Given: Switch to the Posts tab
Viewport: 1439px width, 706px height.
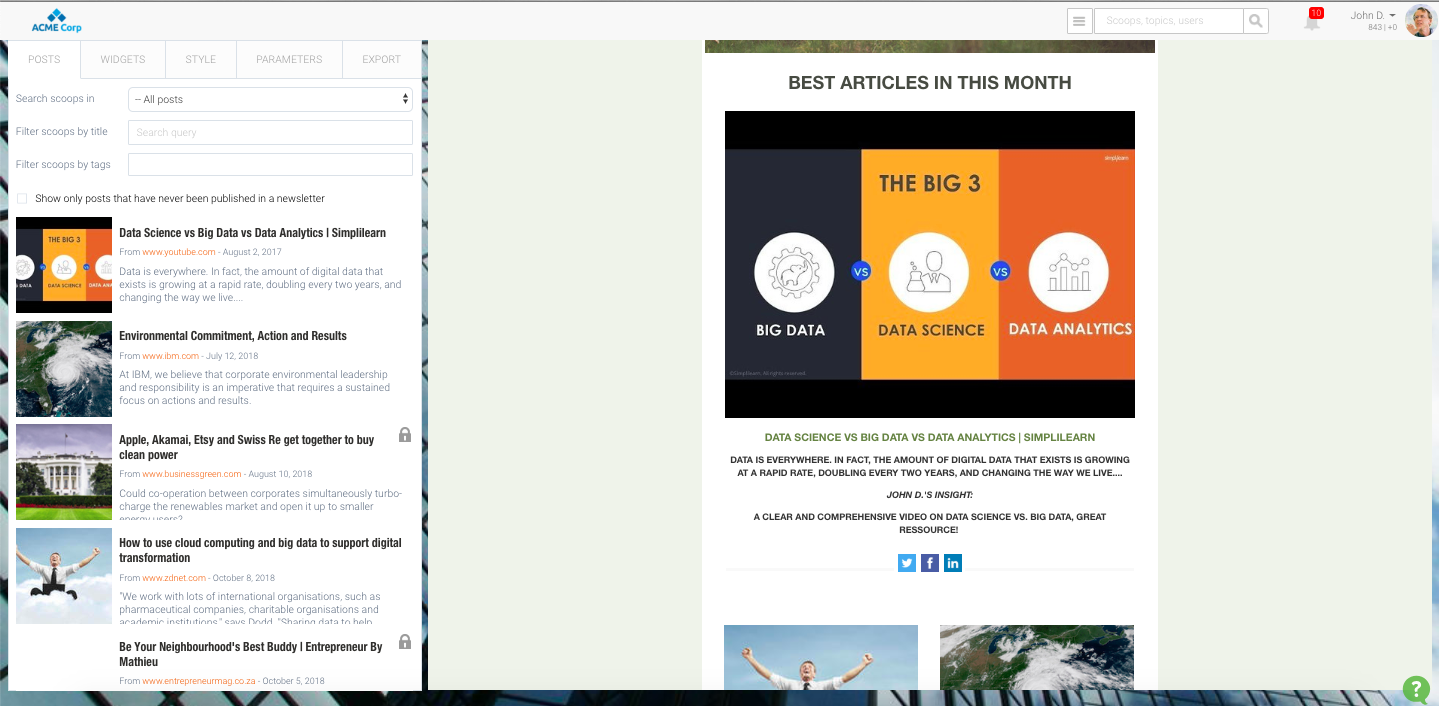Looking at the screenshot, I should (x=44, y=59).
